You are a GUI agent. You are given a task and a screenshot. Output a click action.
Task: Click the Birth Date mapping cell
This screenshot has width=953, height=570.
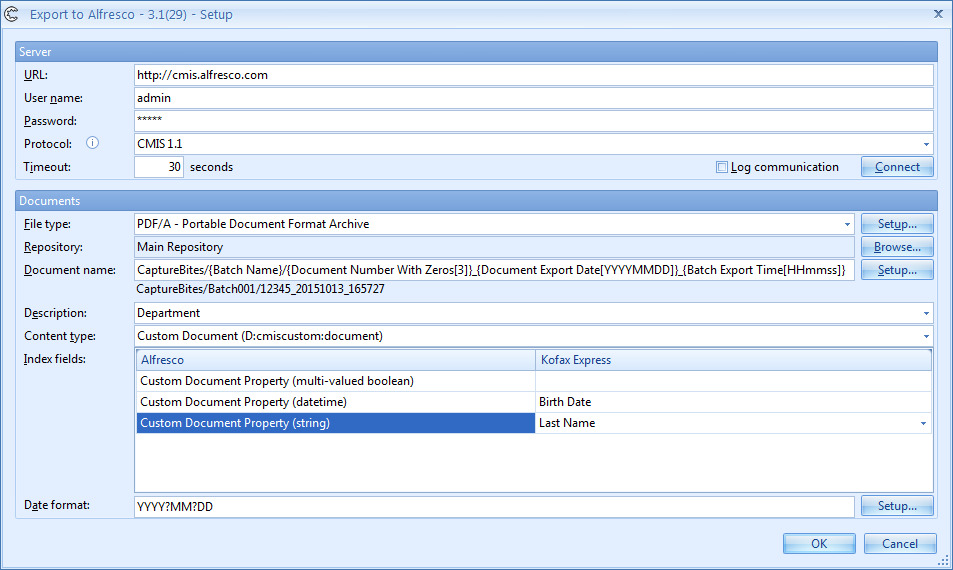click(733, 402)
